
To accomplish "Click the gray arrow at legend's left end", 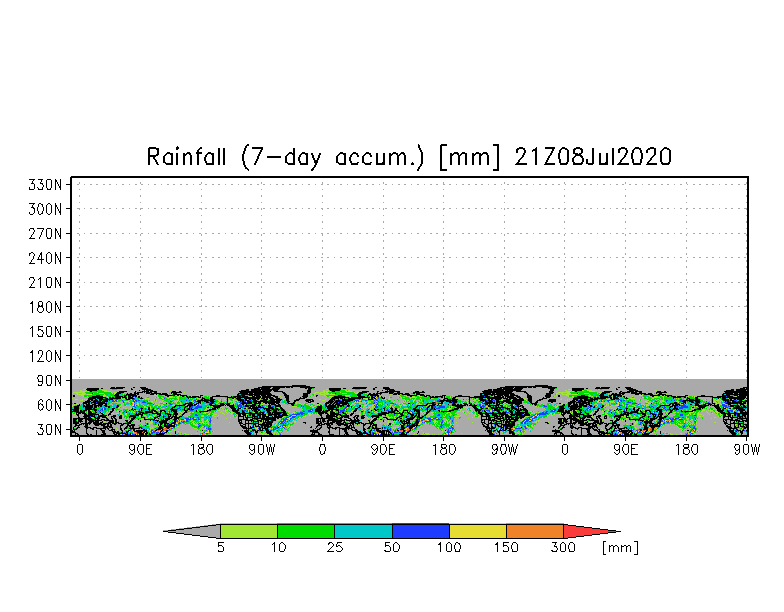I will tap(195, 531).
